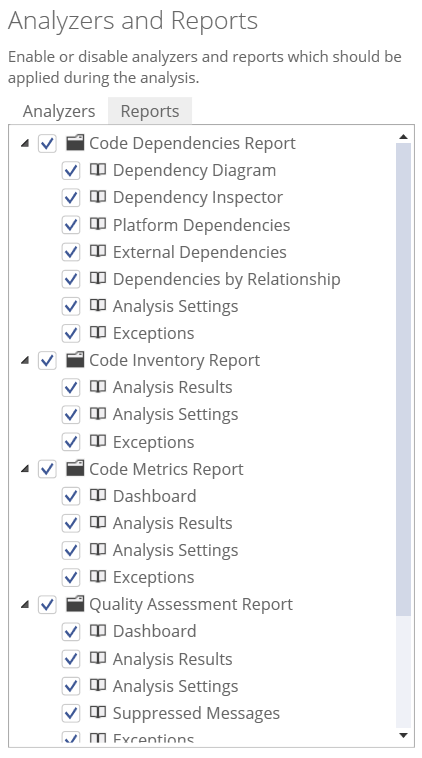Disable the External Dependencies report checkbox
The width and height of the screenshot is (422, 758).
point(71,252)
